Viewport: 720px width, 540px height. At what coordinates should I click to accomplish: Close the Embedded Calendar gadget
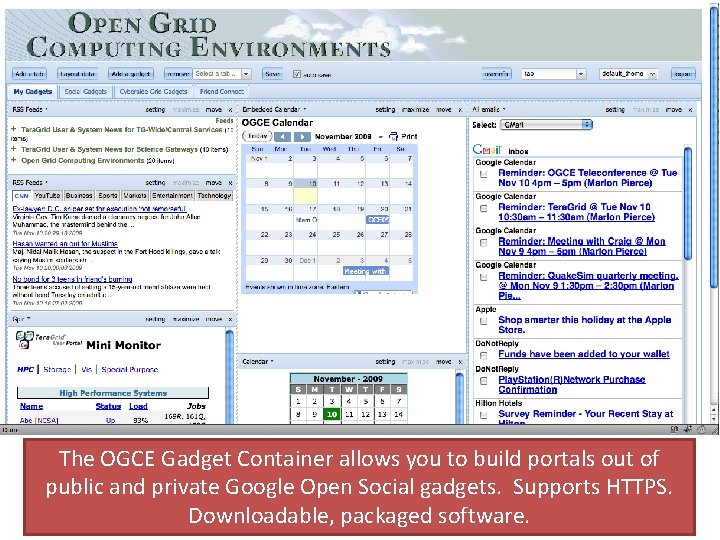click(460, 110)
